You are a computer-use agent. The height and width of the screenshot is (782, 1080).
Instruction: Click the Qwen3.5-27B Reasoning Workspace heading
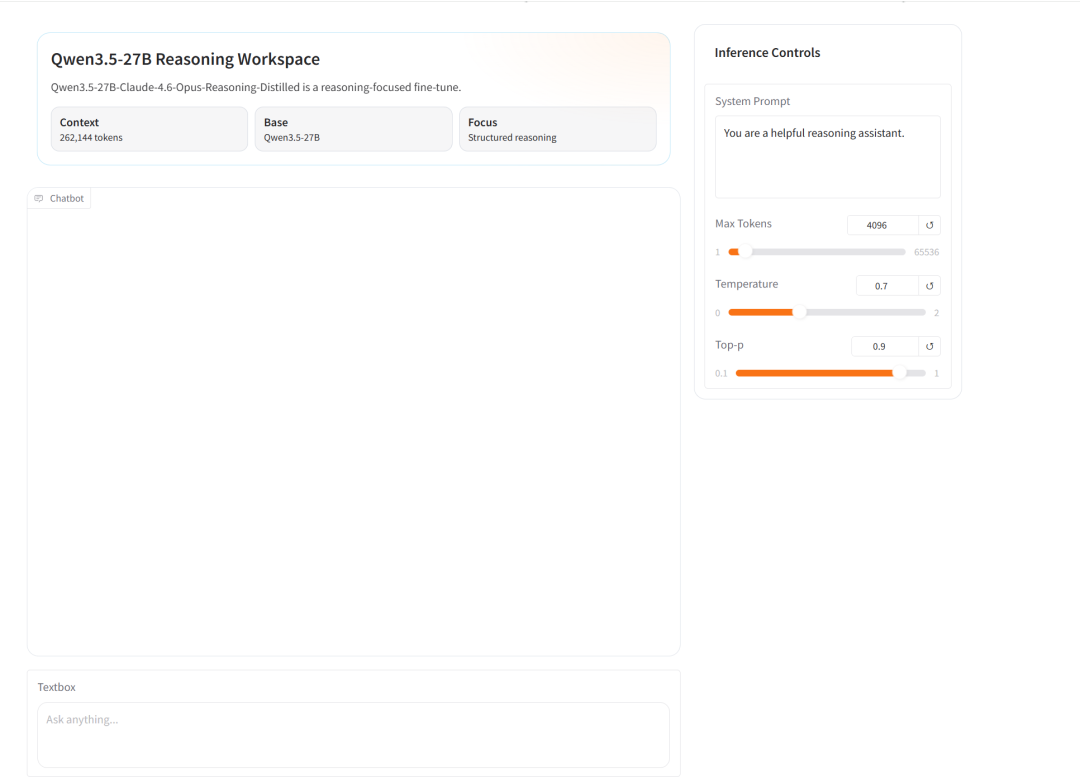coord(185,59)
